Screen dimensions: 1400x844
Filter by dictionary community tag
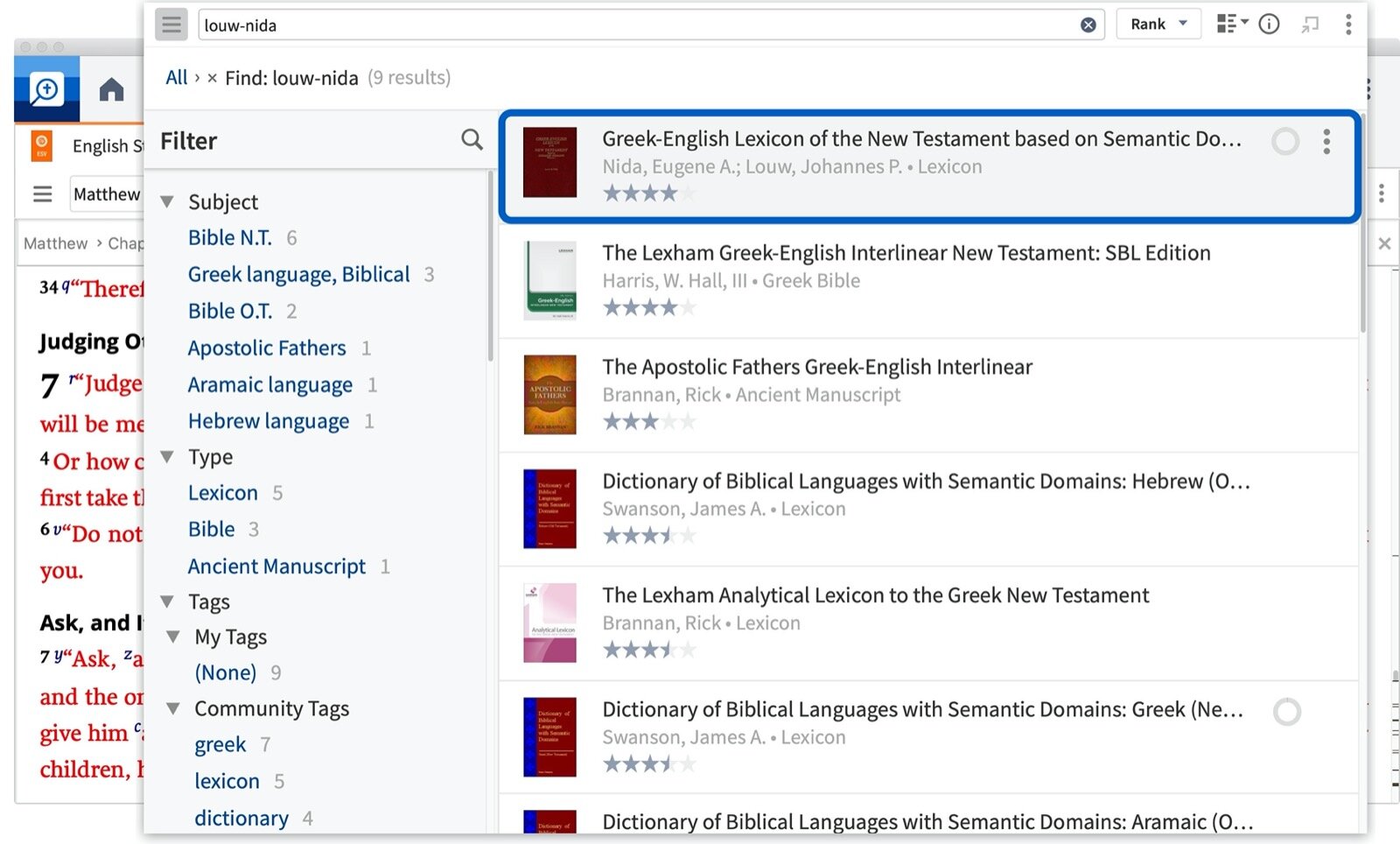pyautogui.click(x=241, y=818)
